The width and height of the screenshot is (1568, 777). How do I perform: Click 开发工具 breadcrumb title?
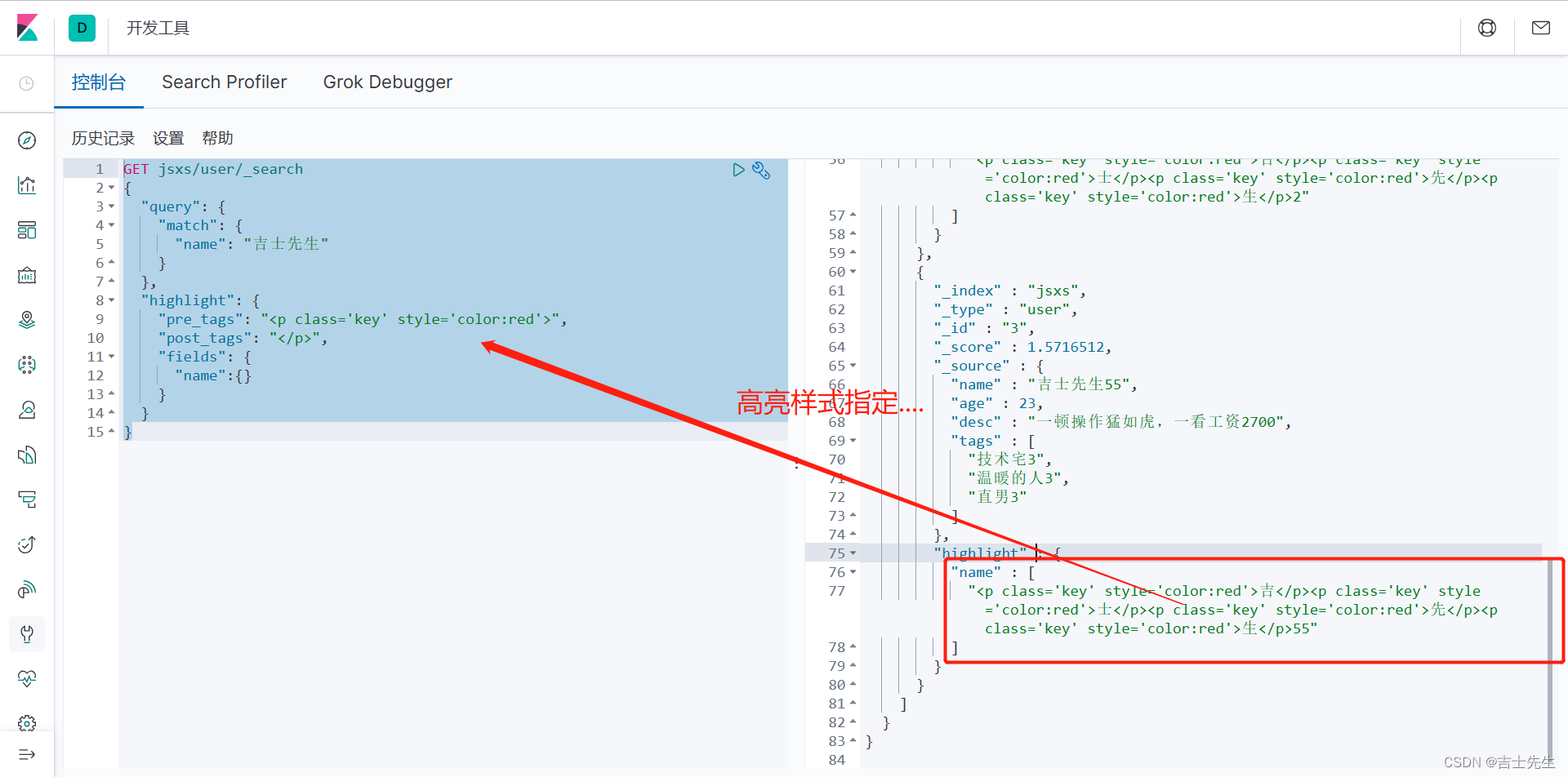coord(158,29)
